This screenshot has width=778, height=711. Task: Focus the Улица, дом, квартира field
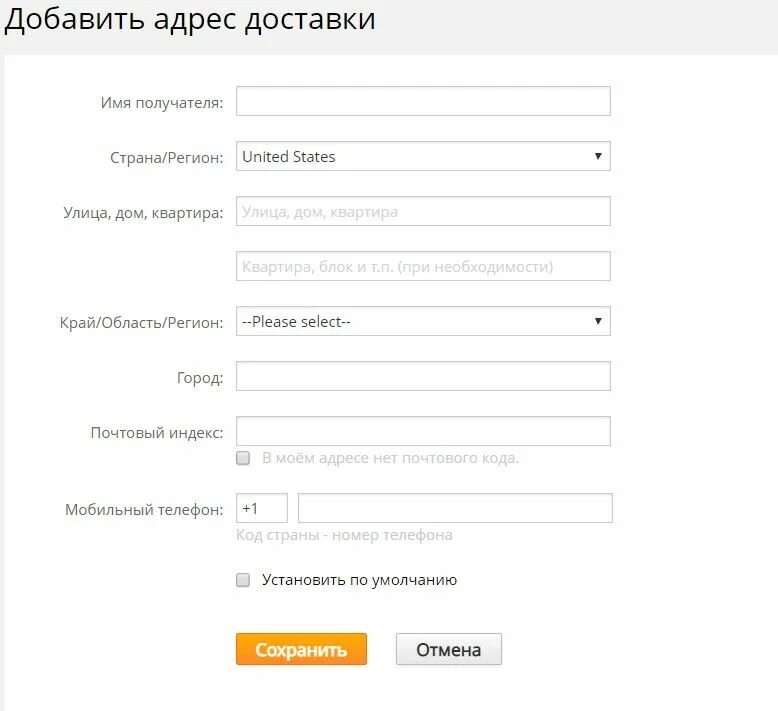423,212
